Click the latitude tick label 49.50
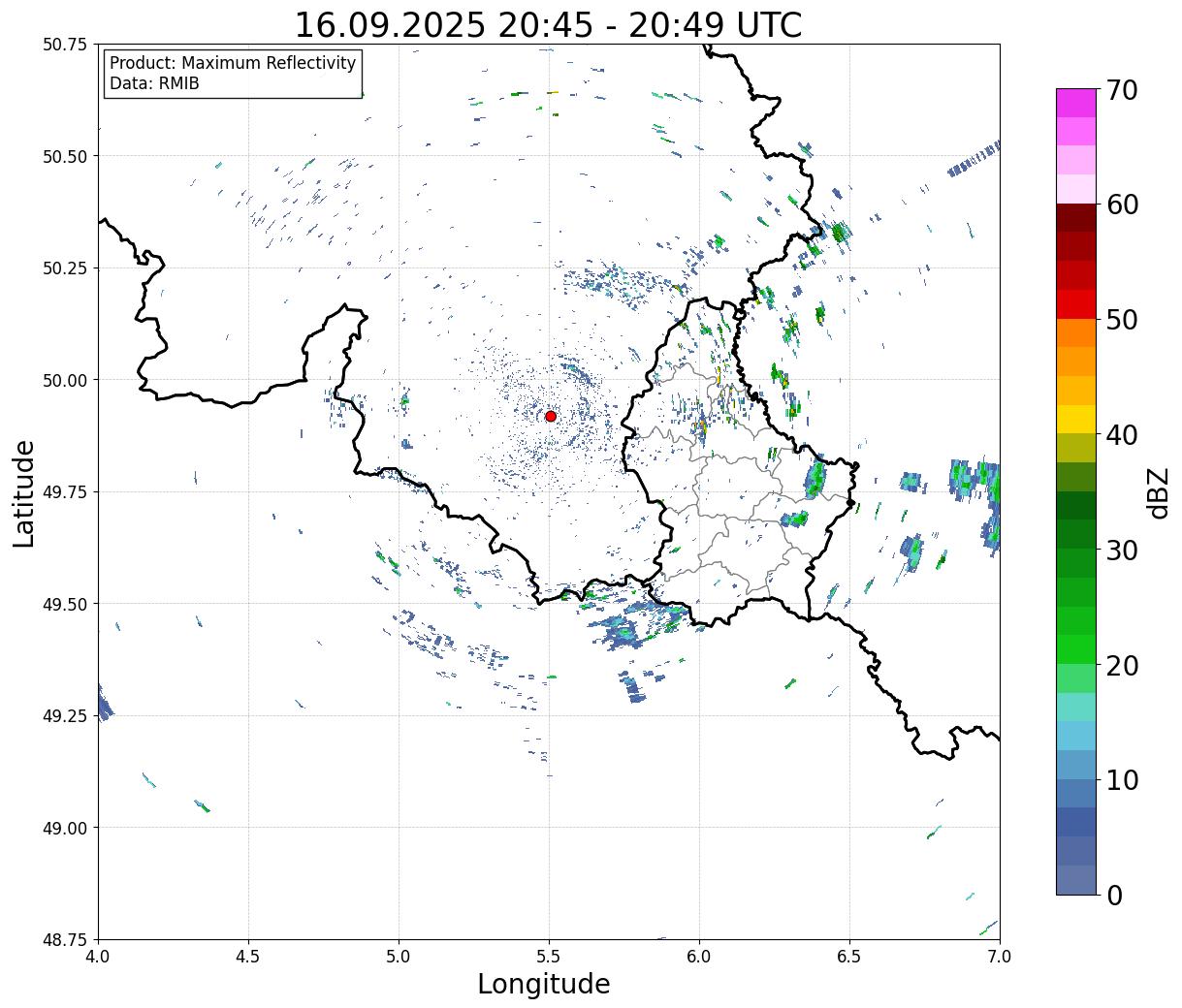 click(x=64, y=604)
